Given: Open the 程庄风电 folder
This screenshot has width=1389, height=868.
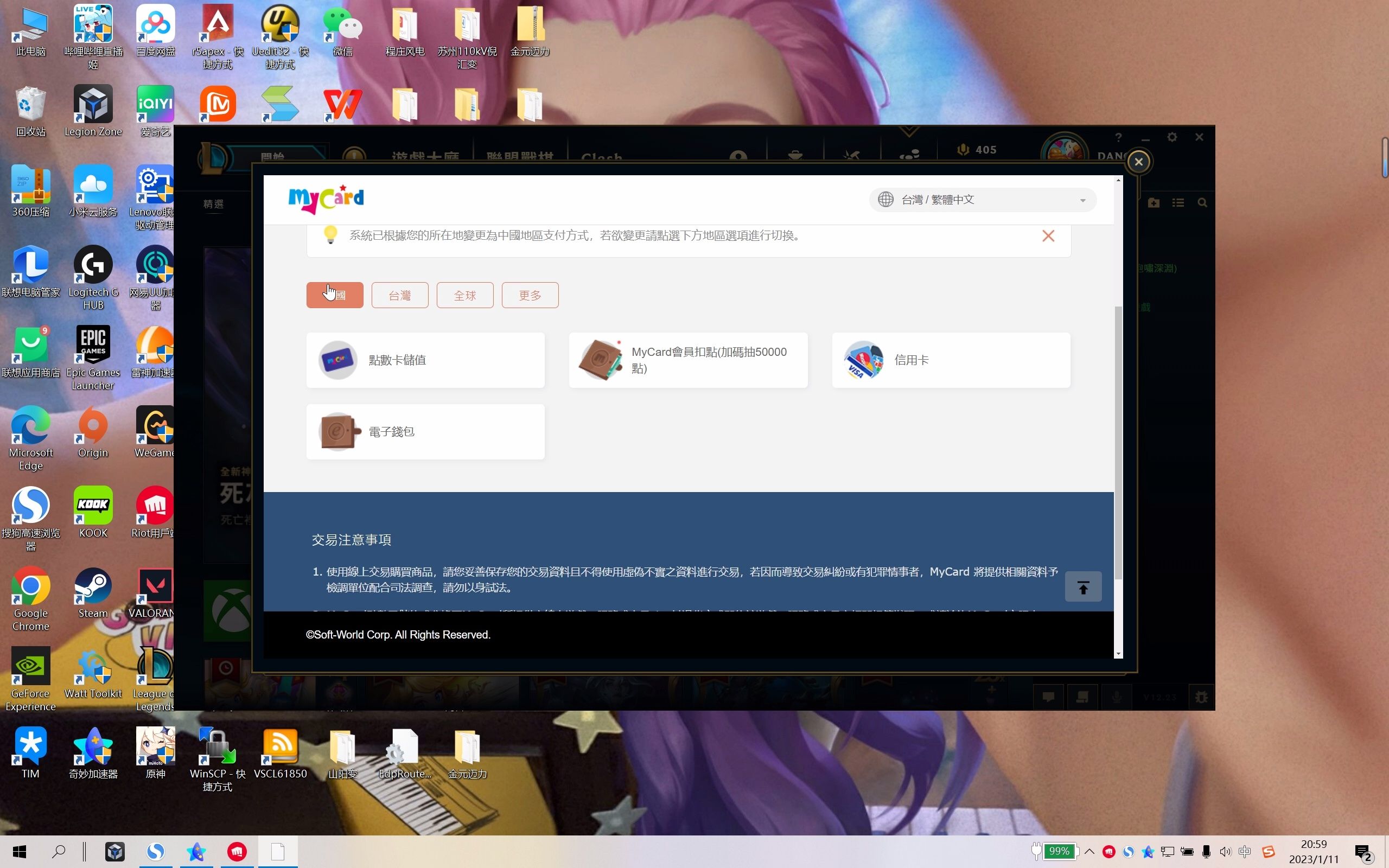Looking at the screenshot, I should [x=405, y=31].
